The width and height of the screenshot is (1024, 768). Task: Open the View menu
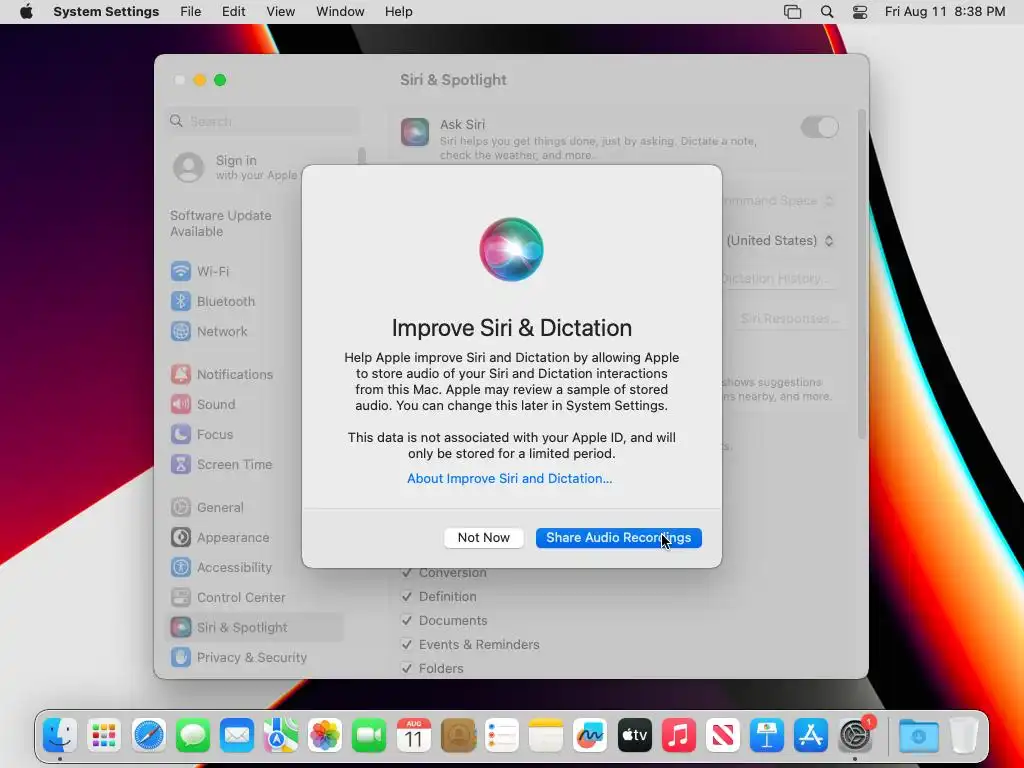click(x=281, y=12)
